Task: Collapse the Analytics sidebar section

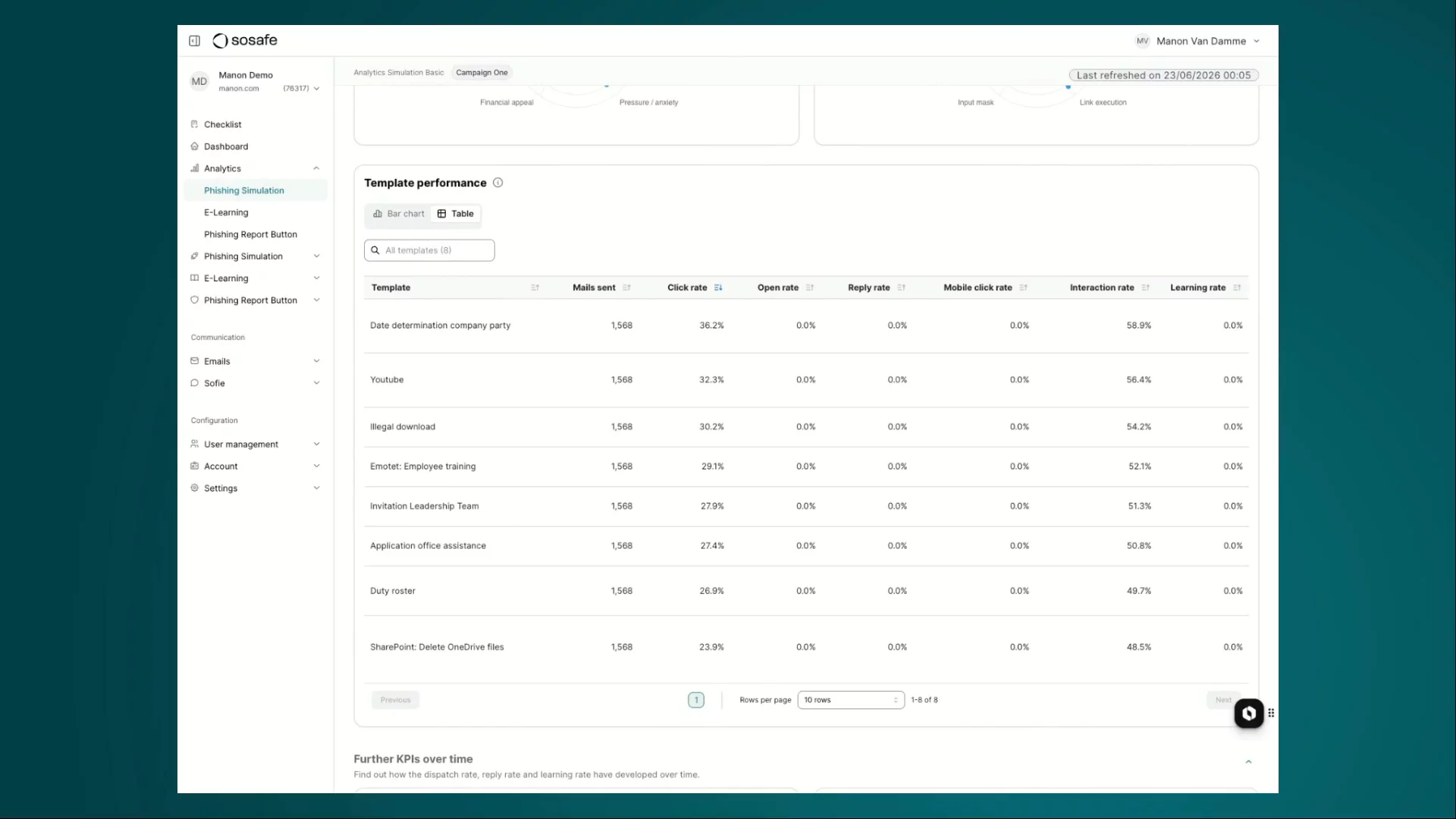Action: tap(316, 168)
